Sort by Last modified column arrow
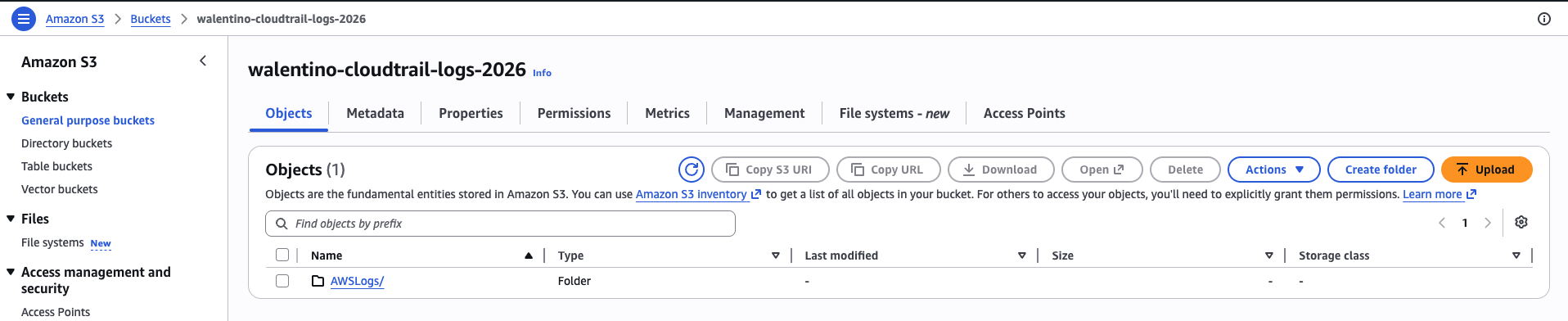The height and width of the screenshot is (321, 1568). pyautogui.click(x=1022, y=255)
